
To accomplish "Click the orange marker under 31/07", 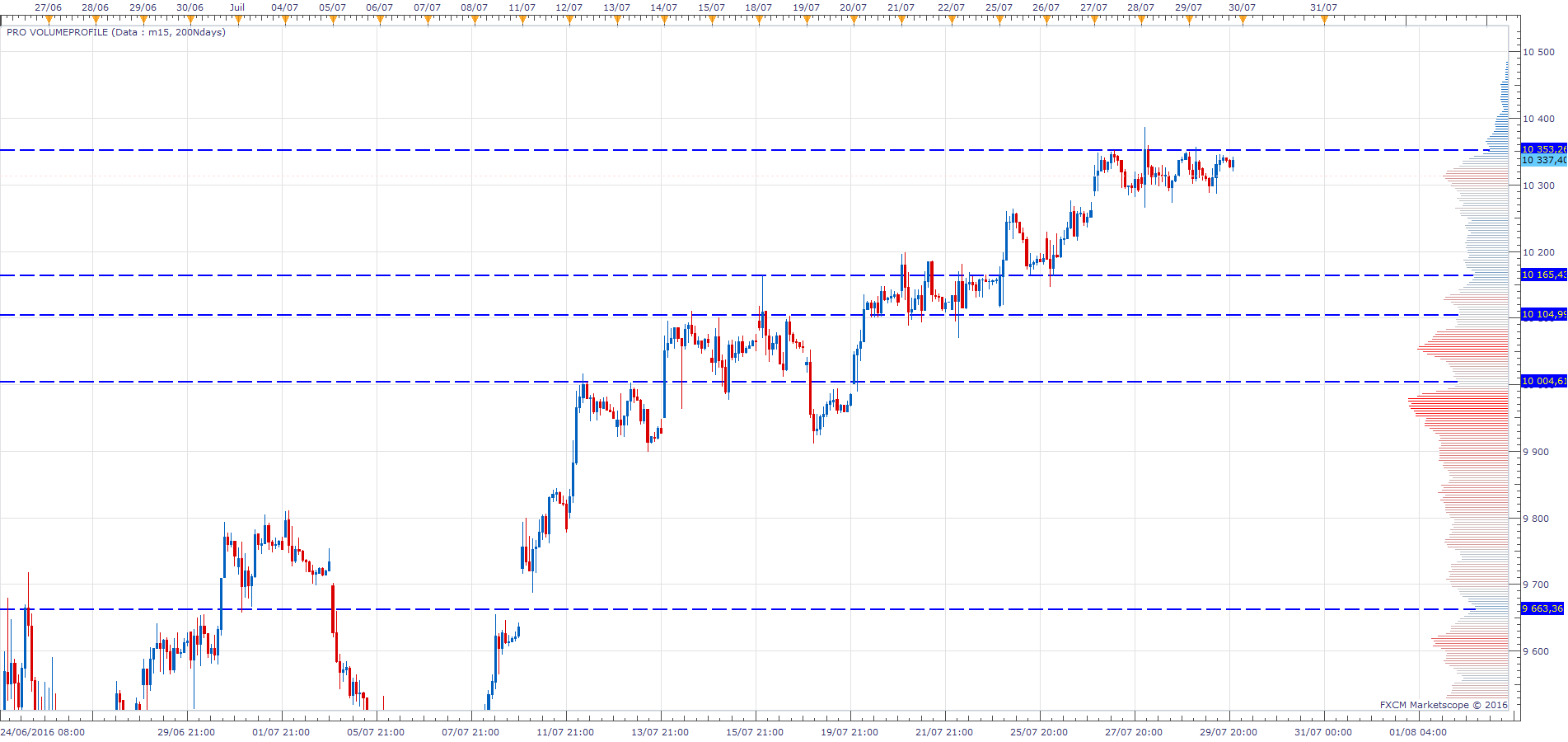I will [1324, 20].
